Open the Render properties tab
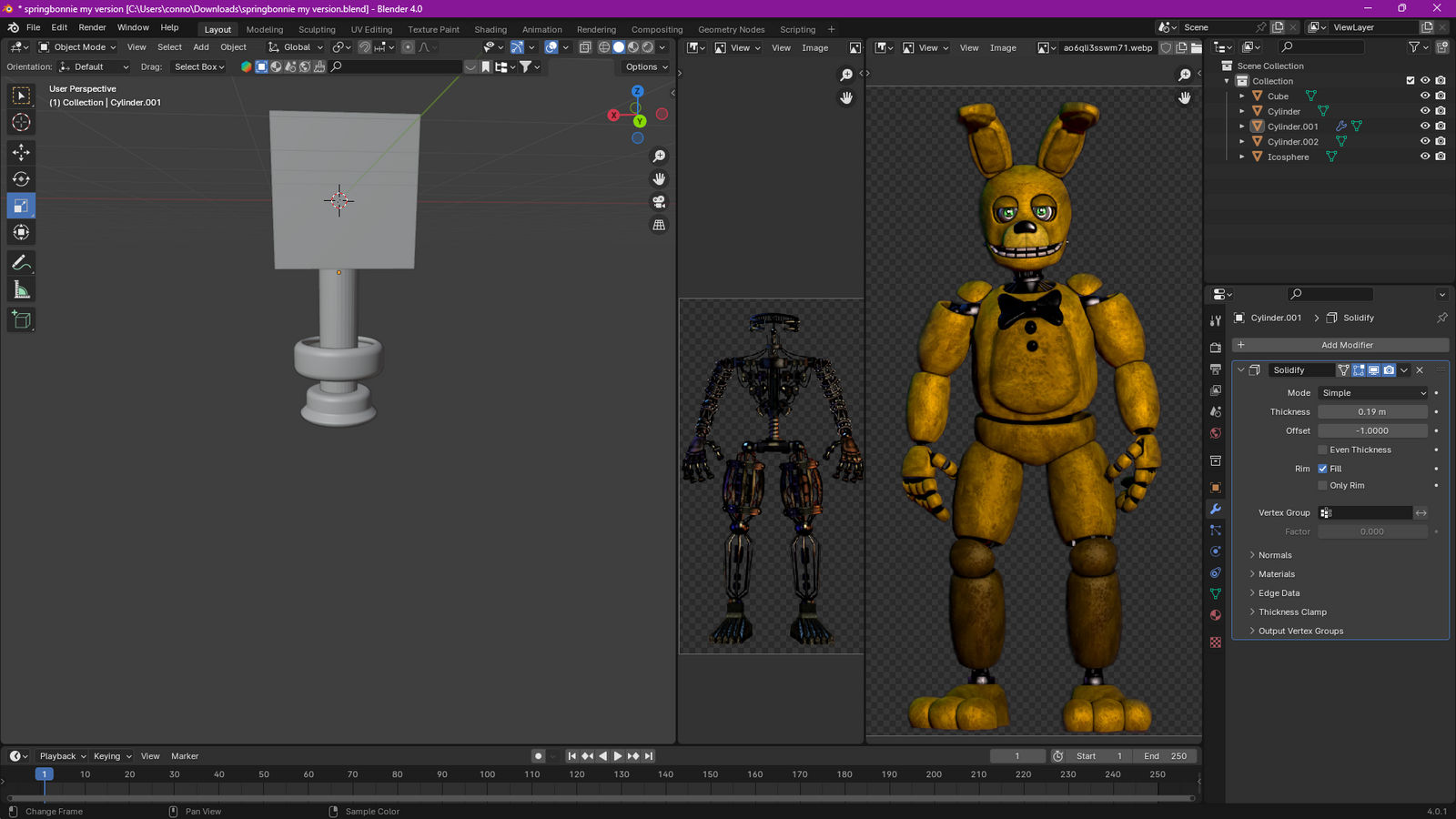The width and height of the screenshot is (1456, 819). pyautogui.click(x=1216, y=348)
